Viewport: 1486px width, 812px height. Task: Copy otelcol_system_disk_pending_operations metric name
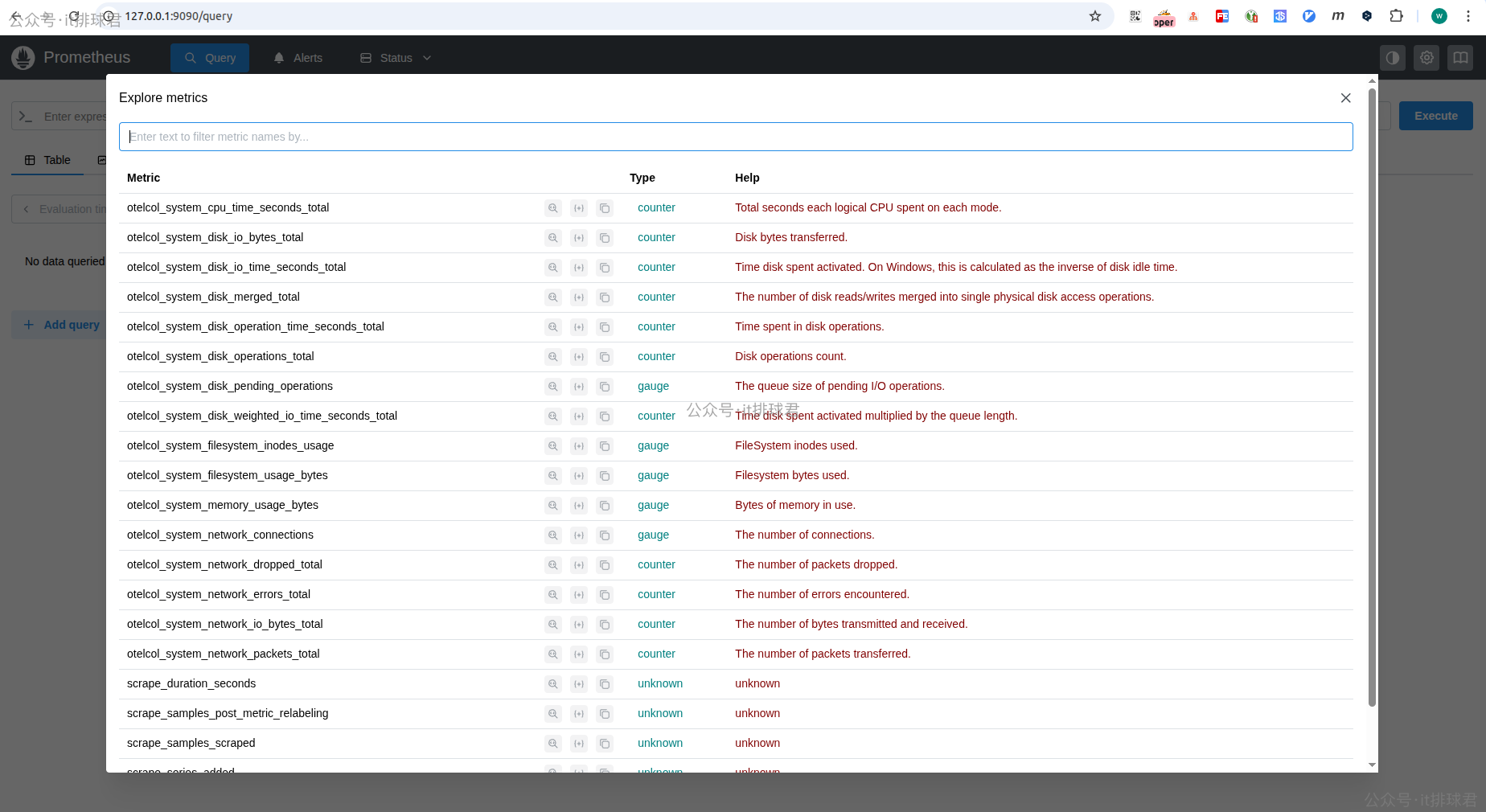[x=605, y=387]
